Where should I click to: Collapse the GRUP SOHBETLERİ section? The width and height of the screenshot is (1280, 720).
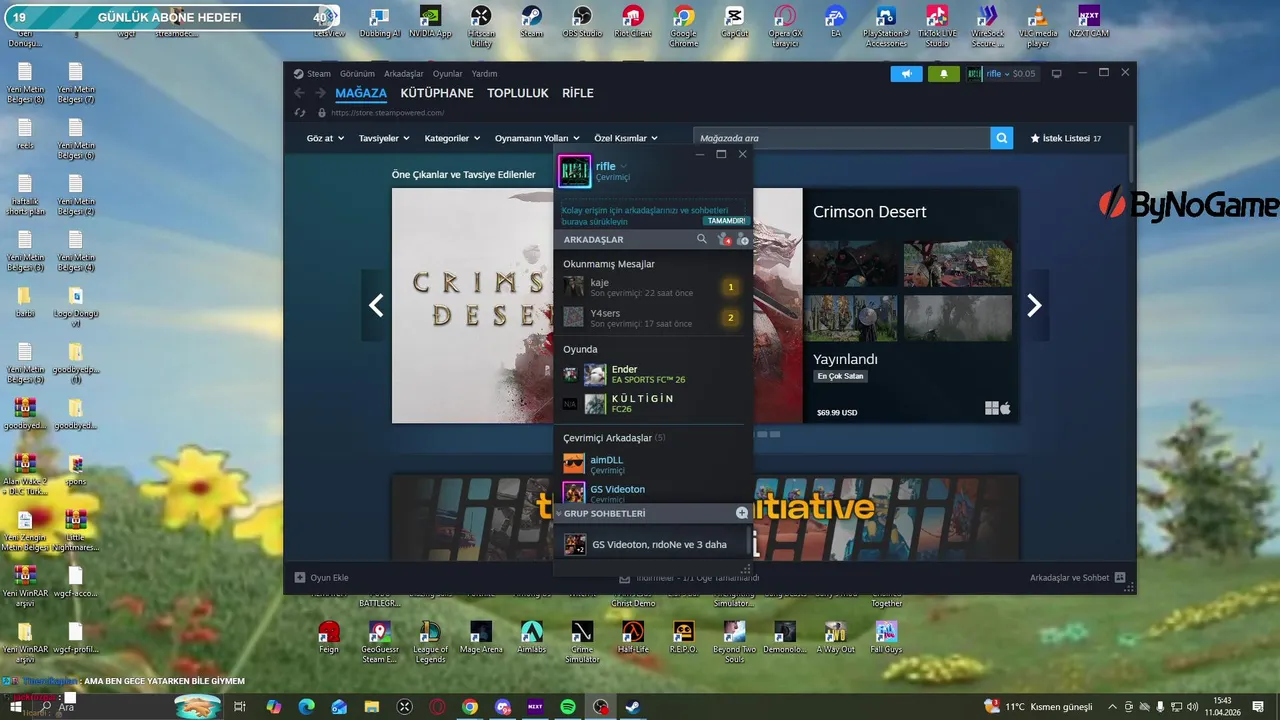(x=560, y=513)
